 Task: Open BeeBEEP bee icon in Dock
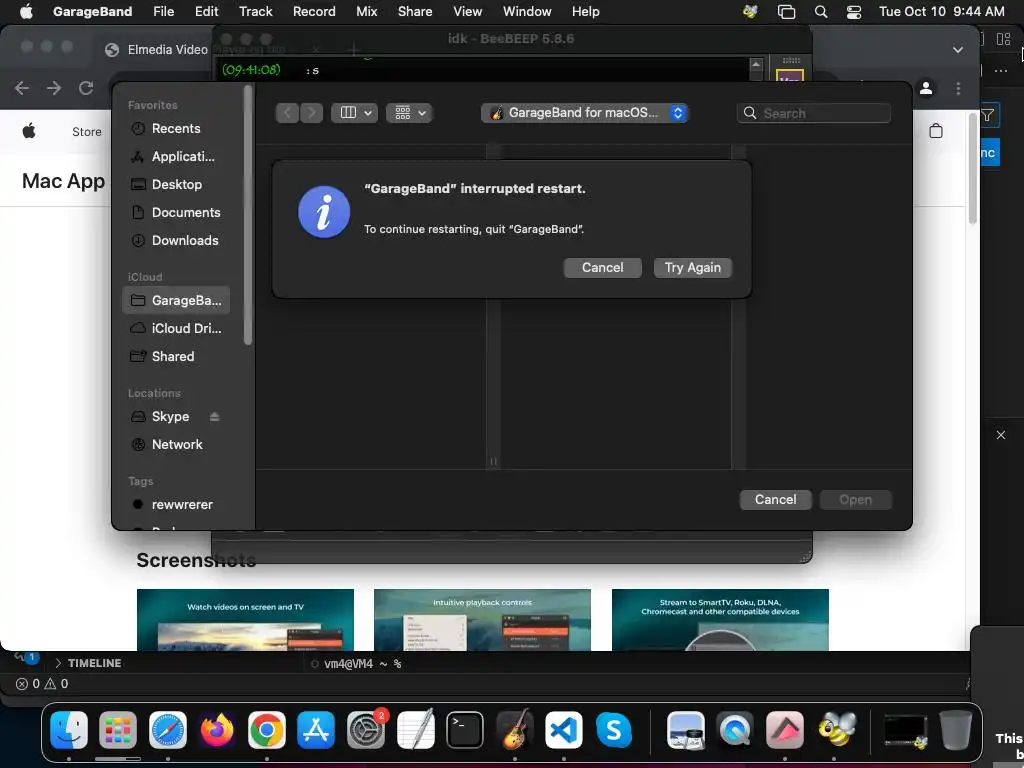tap(837, 729)
